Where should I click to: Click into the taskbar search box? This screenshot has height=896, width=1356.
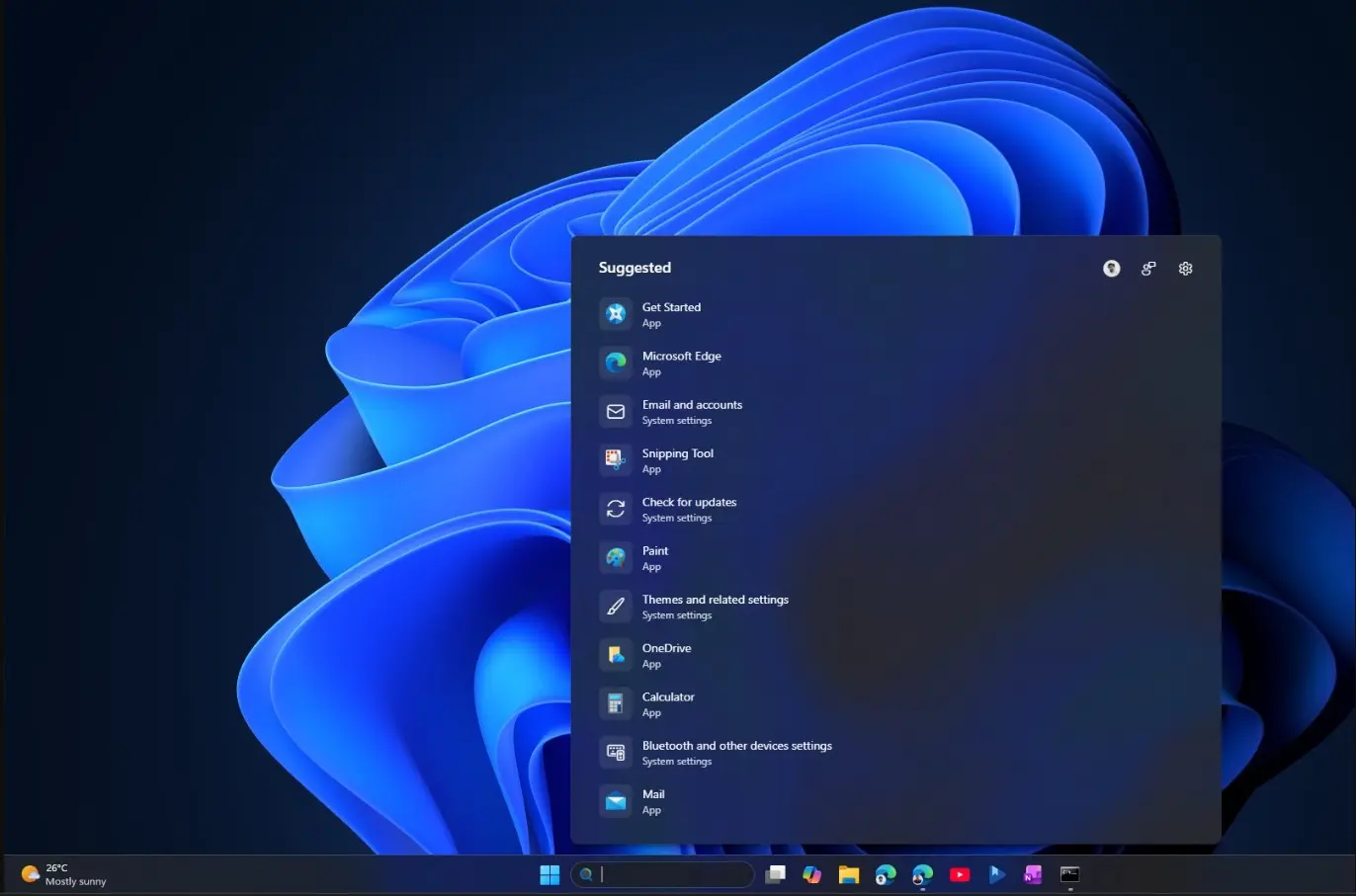[663, 874]
